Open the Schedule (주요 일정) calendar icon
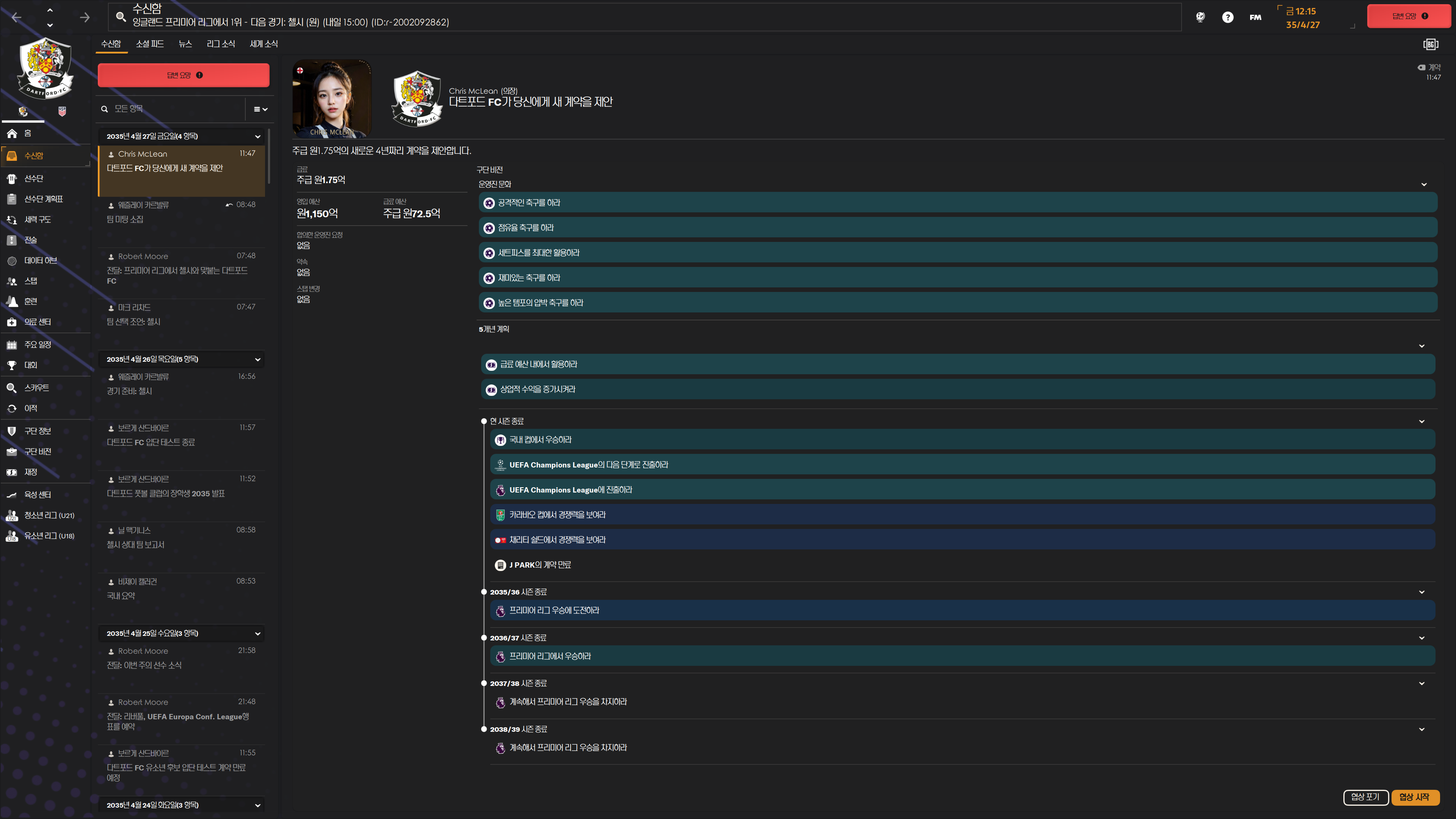Image resolution: width=1456 pixels, height=819 pixels. [12, 345]
